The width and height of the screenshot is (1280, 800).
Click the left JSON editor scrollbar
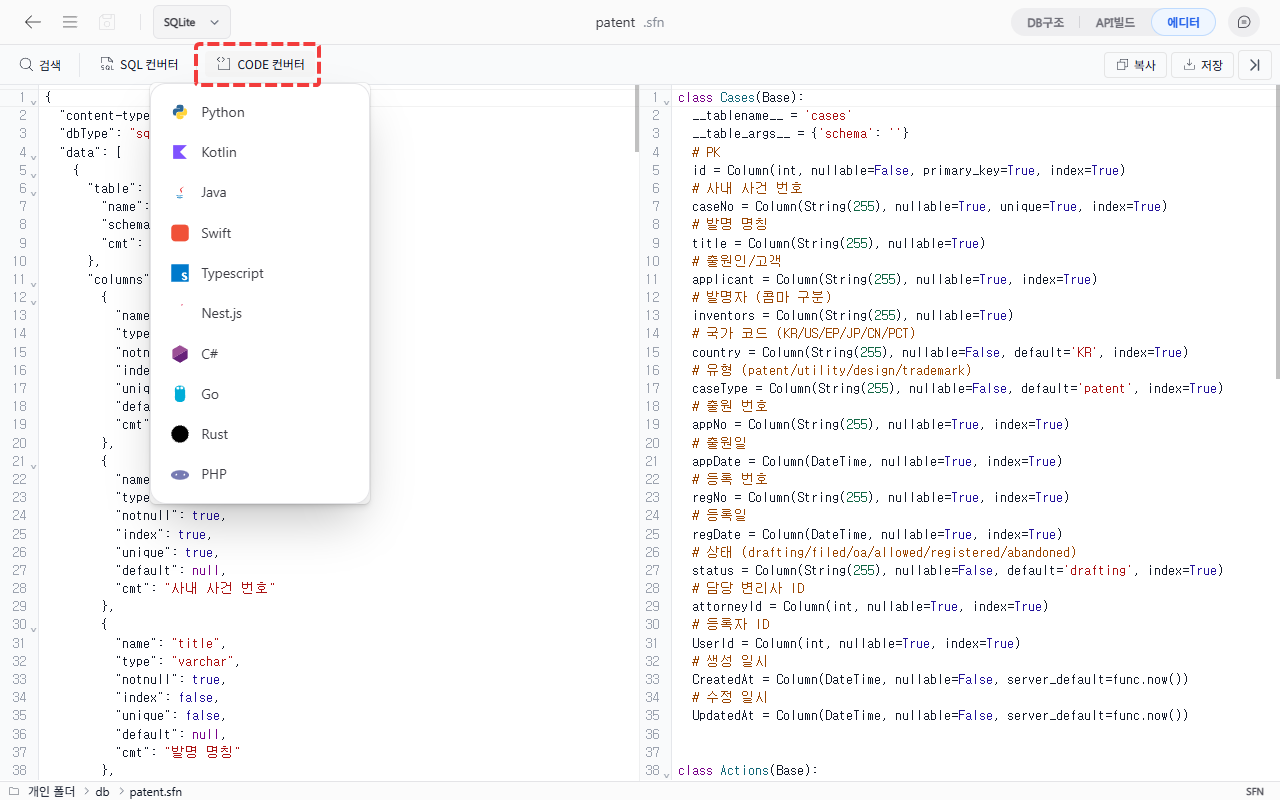[637, 118]
